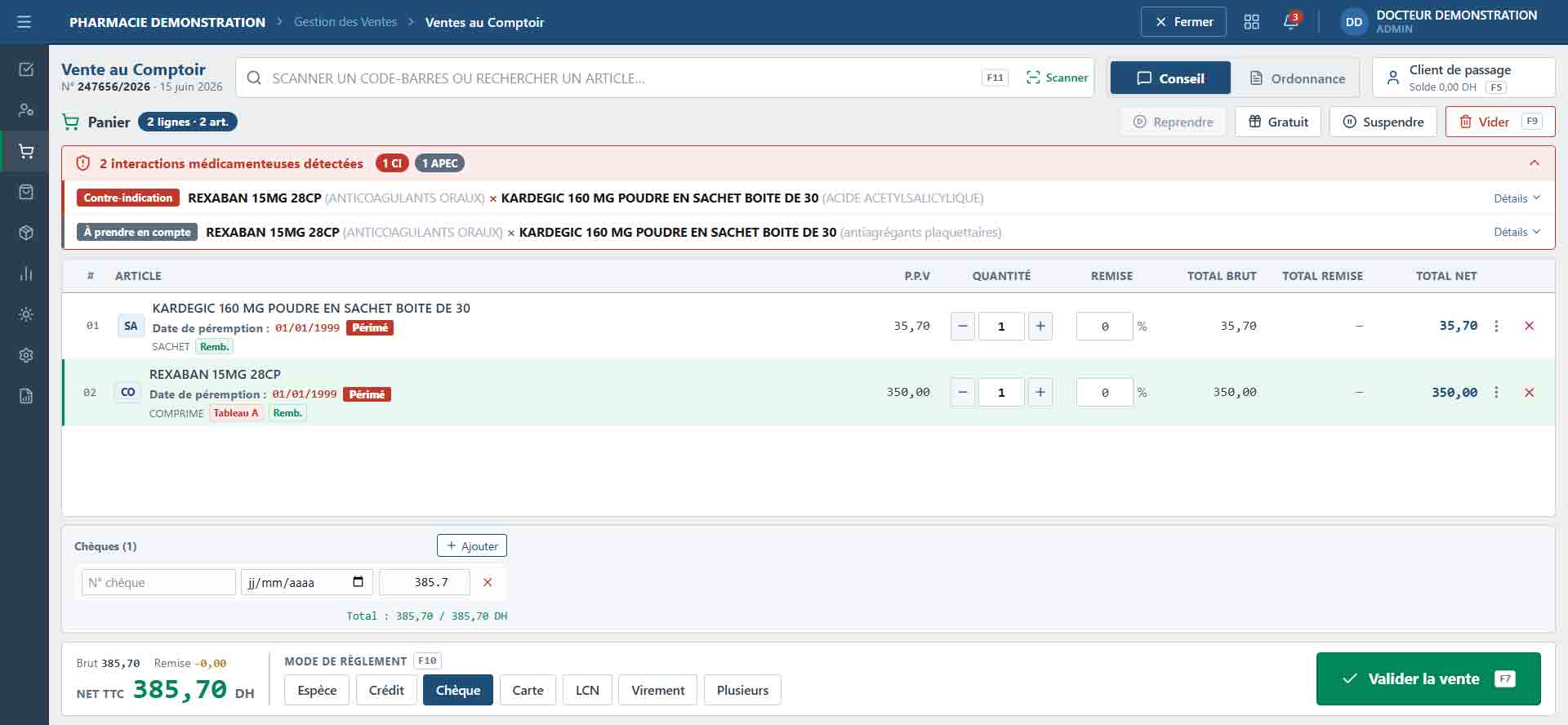This screenshot has width=1568, height=725.
Task: Edit the REXABAN remise percent field
Action: (x=1105, y=392)
